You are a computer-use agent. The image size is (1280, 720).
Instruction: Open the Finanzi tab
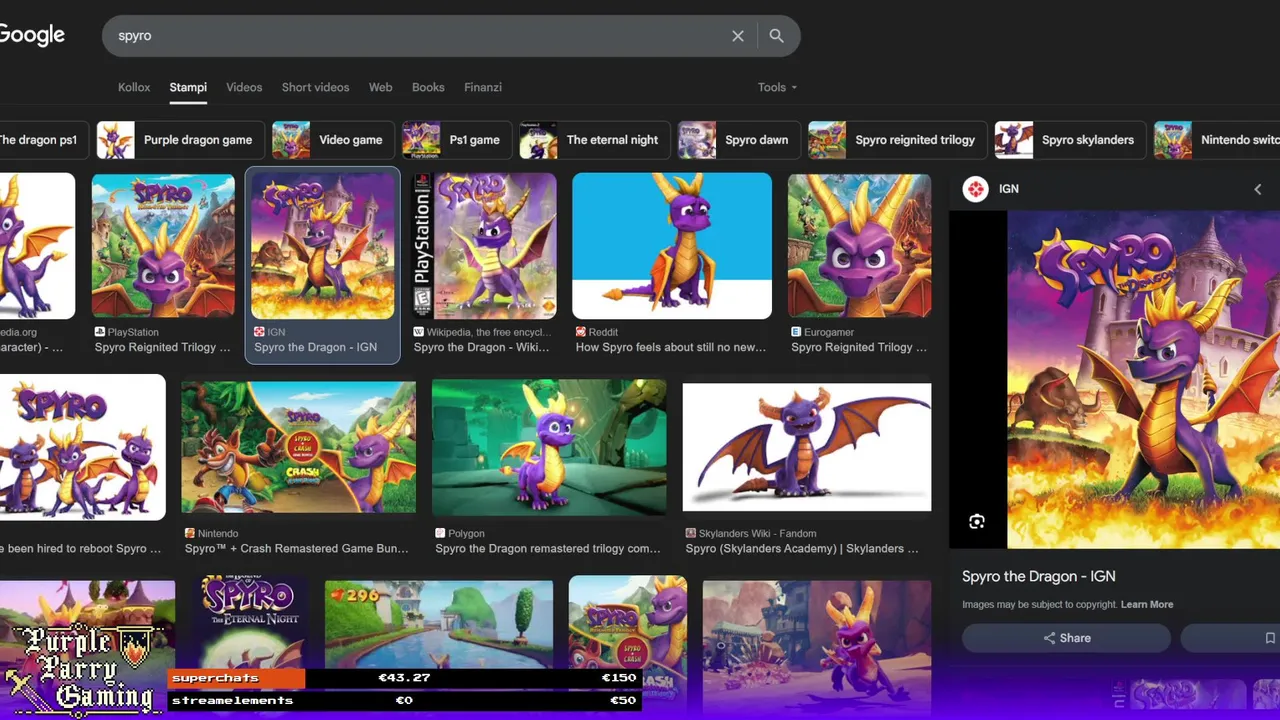(x=483, y=87)
